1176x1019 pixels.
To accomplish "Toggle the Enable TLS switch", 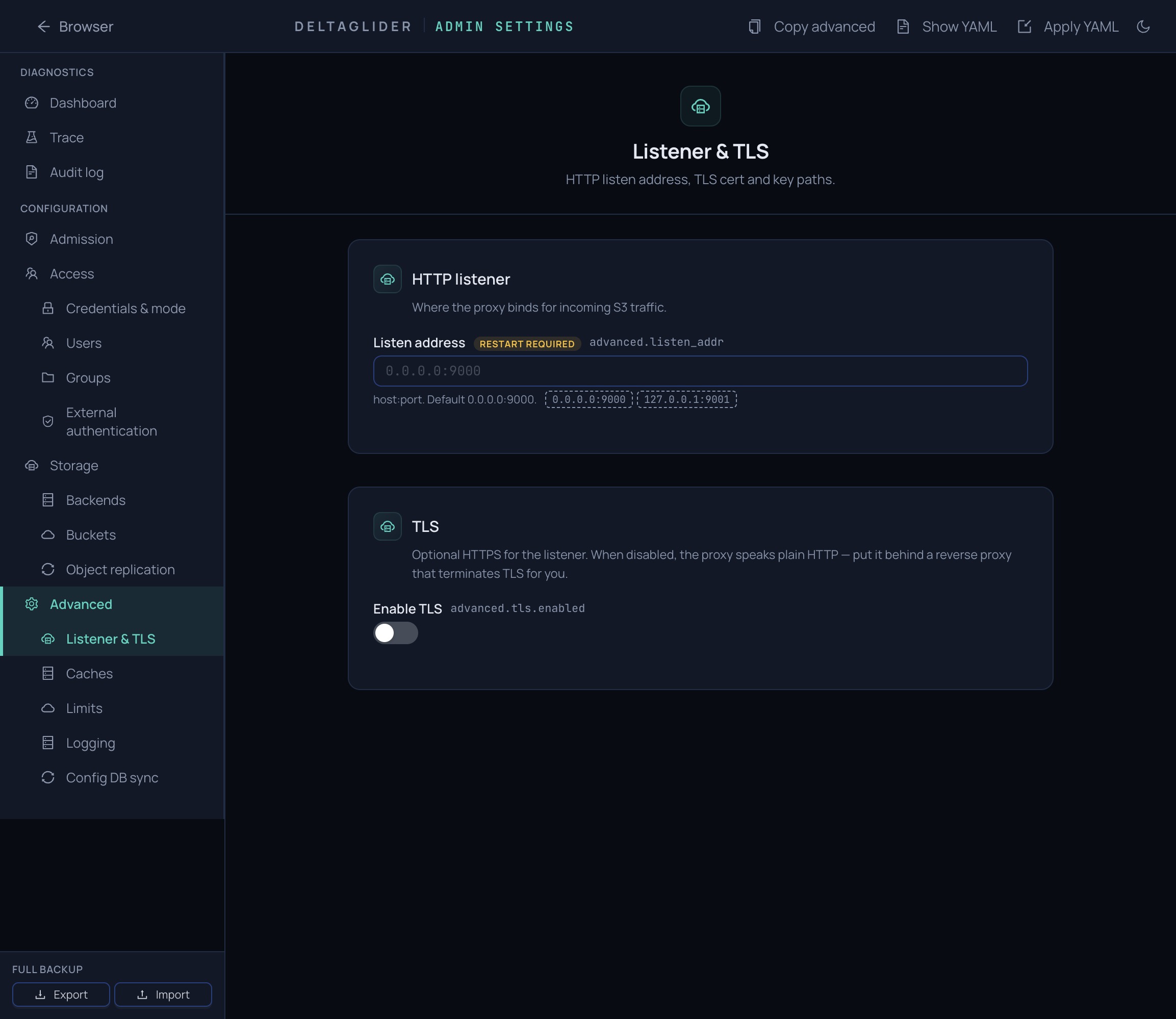I will point(395,633).
